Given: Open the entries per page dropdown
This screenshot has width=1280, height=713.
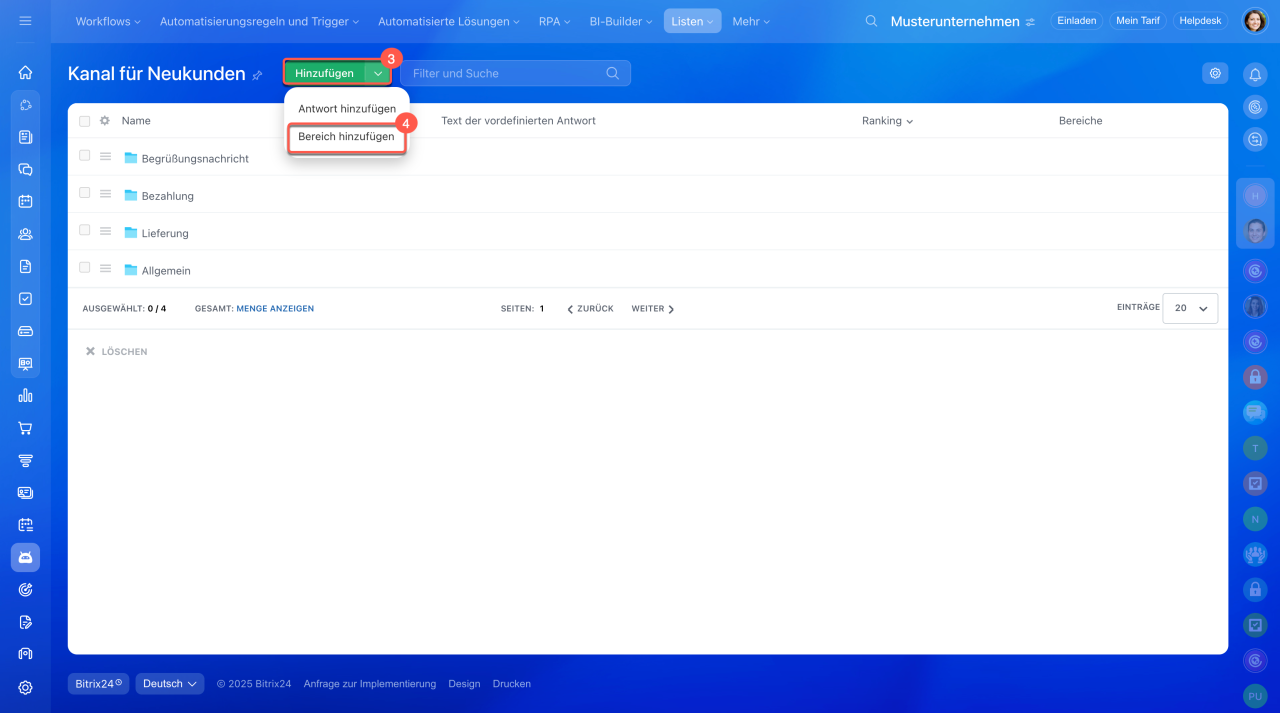Looking at the screenshot, I should 1190,308.
